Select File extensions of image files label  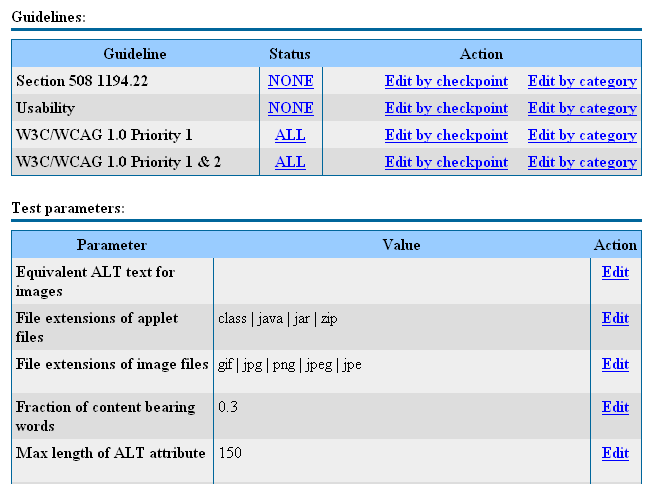pos(112,364)
